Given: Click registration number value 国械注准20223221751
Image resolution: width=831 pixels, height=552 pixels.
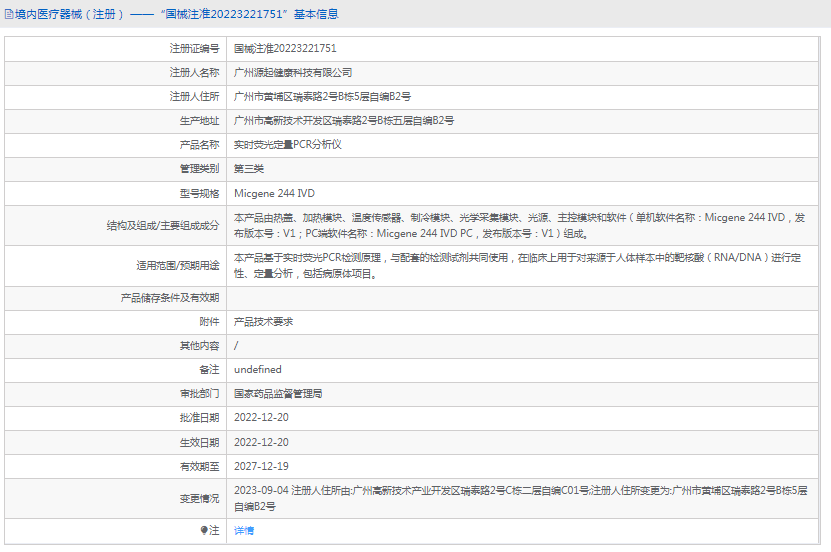Looking at the screenshot, I should 285,48.
